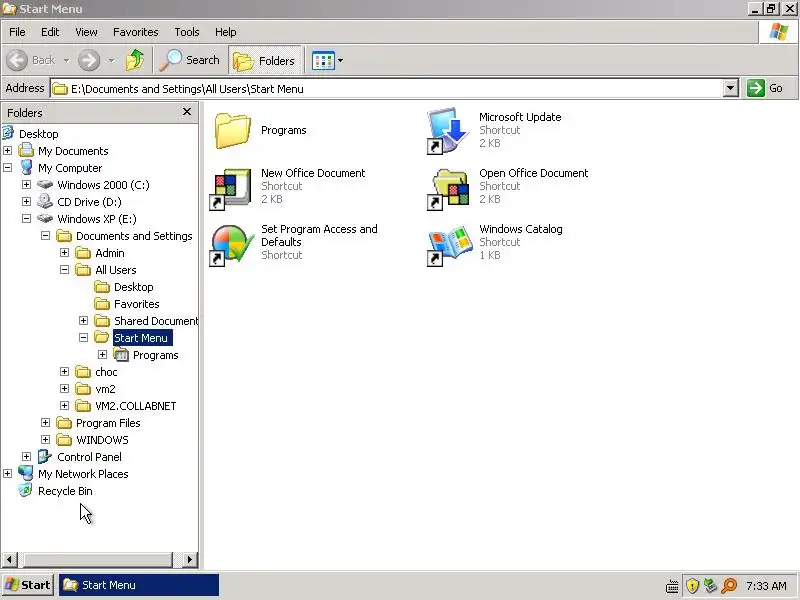The image size is (800, 600).
Task: Click the Go button
Action: 765,88
